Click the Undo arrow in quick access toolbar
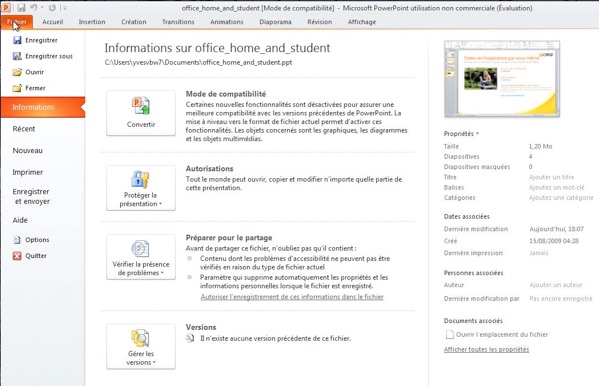The width and height of the screenshot is (599, 386). [x=34, y=7]
